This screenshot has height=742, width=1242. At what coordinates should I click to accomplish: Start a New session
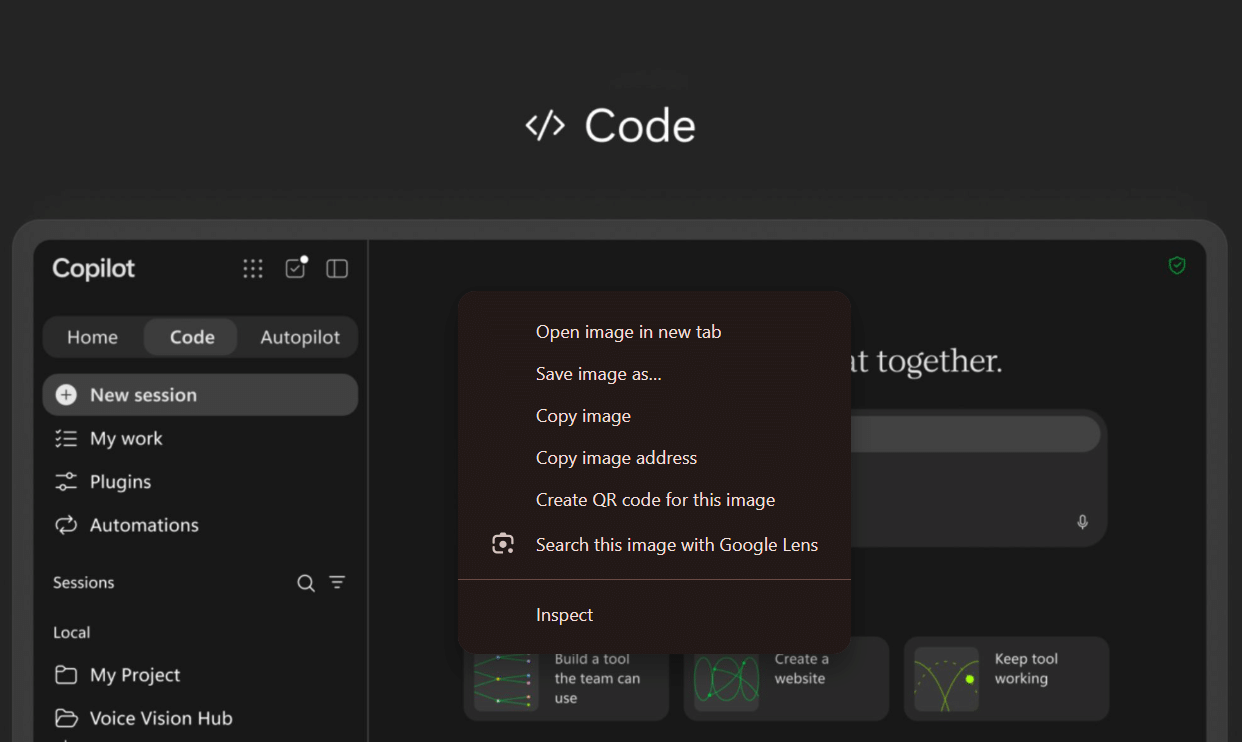click(x=200, y=395)
